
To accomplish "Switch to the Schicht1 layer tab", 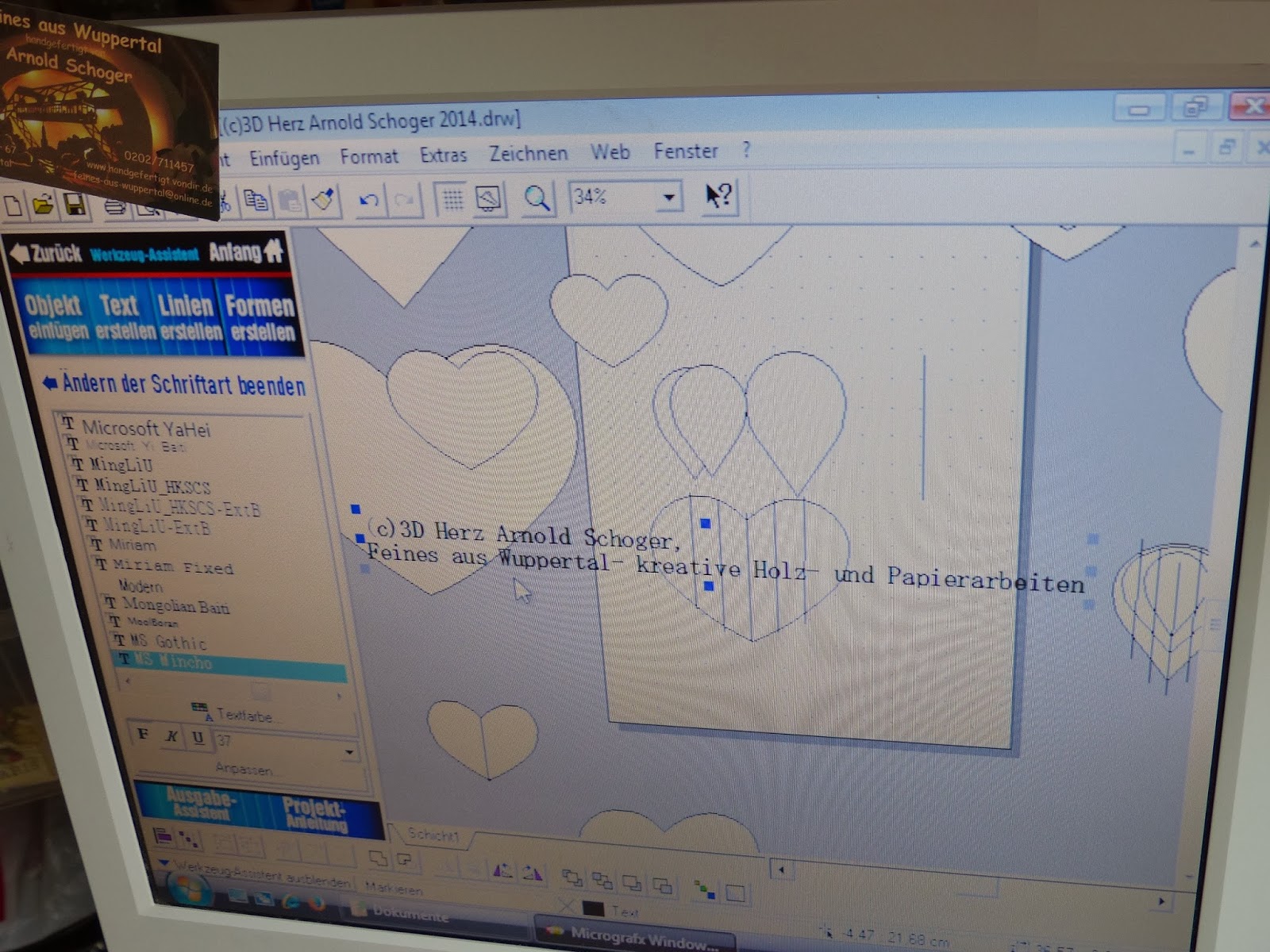I will pyautogui.click(x=433, y=835).
